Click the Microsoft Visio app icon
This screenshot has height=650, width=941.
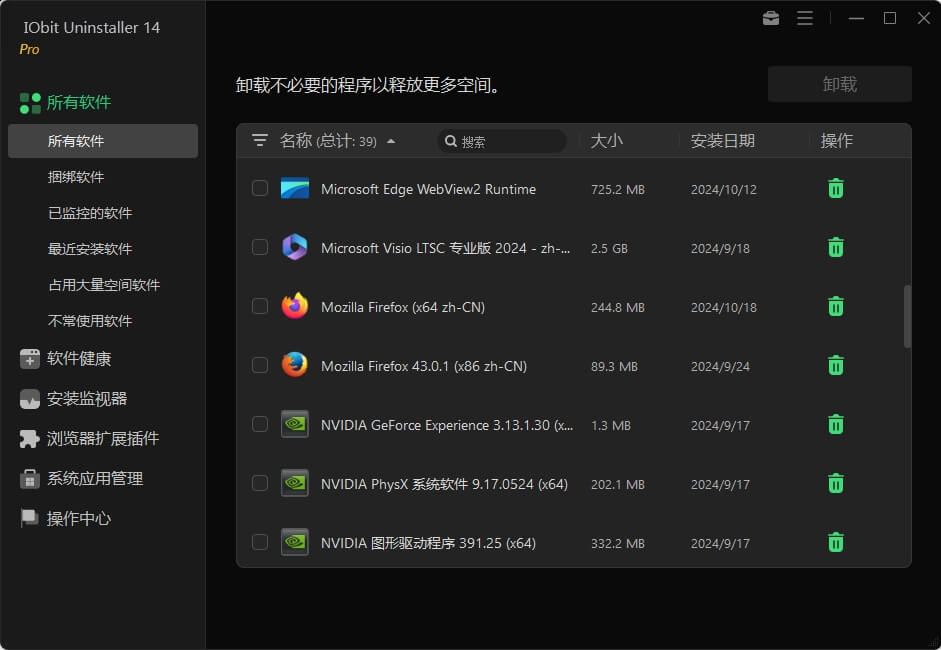tap(295, 247)
